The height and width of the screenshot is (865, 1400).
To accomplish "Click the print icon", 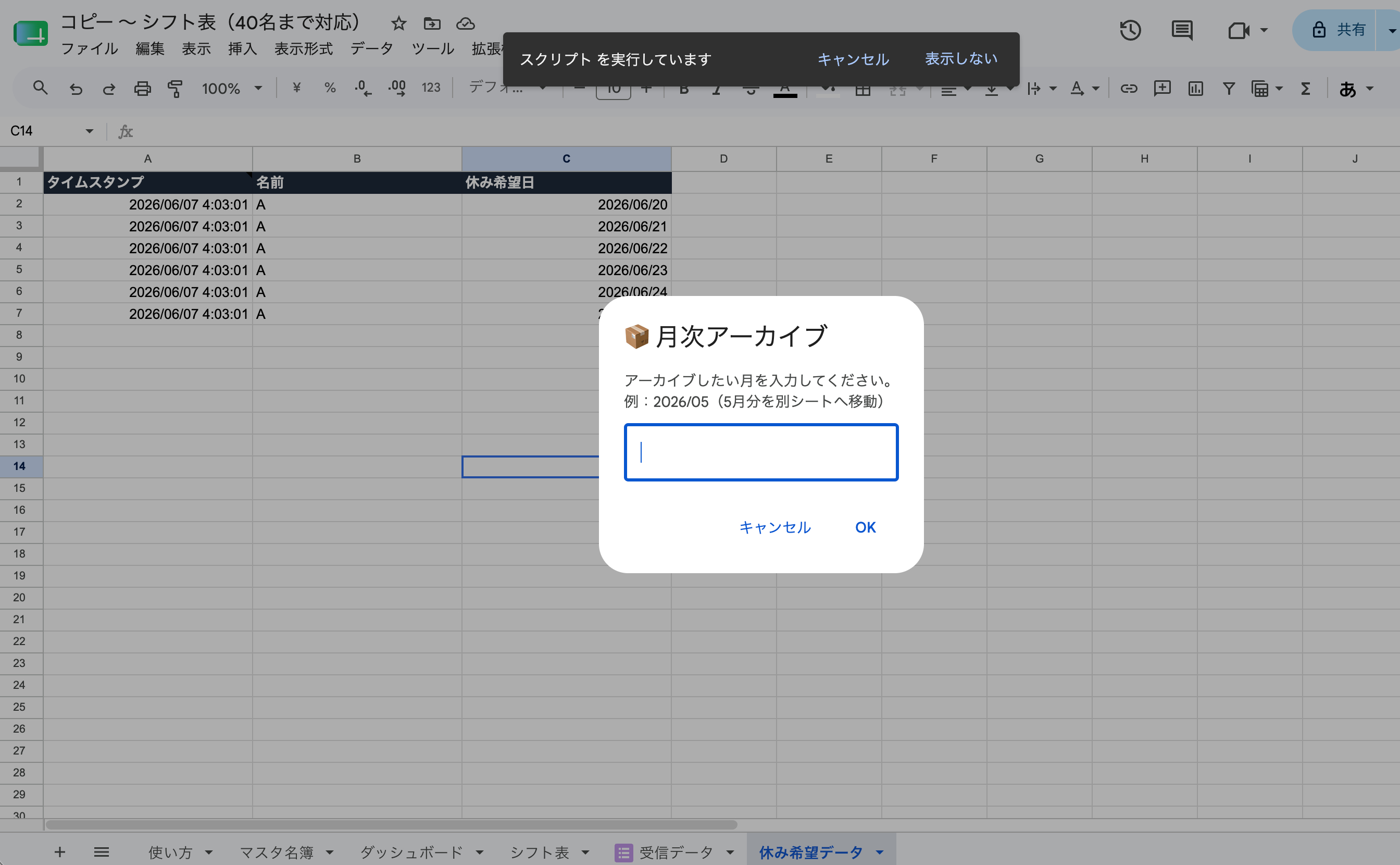I will coord(142,89).
